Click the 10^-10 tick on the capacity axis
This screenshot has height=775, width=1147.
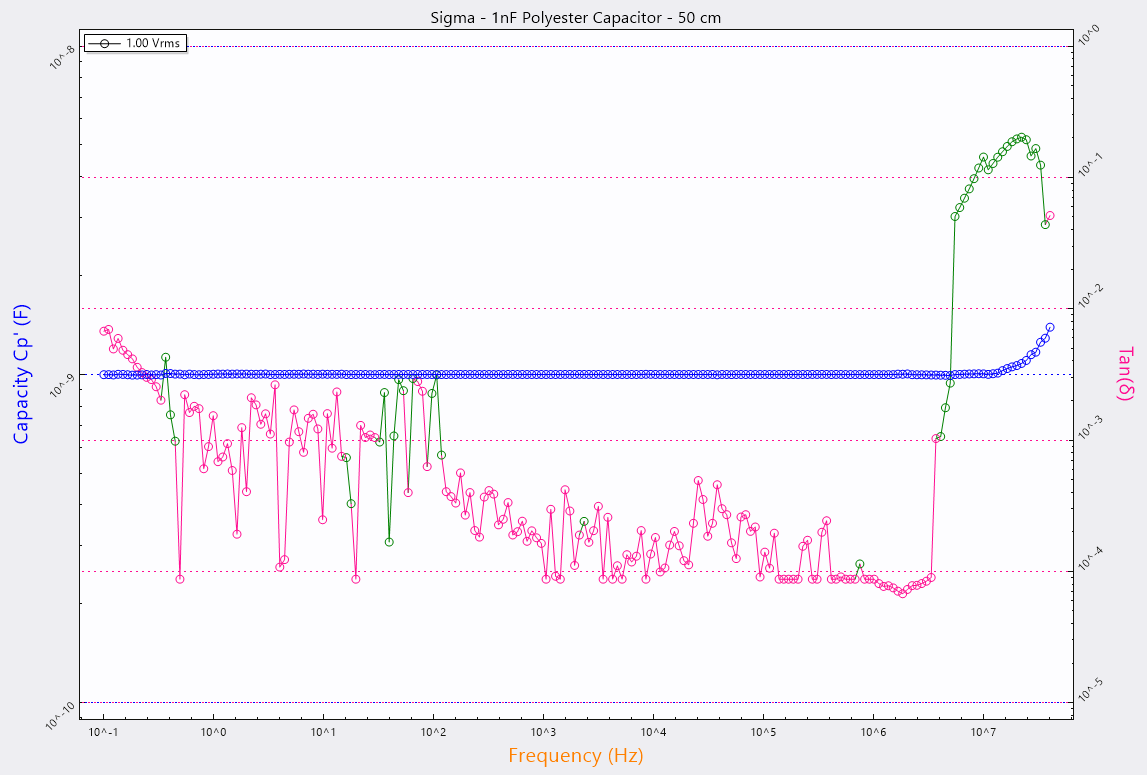click(x=62, y=711)
